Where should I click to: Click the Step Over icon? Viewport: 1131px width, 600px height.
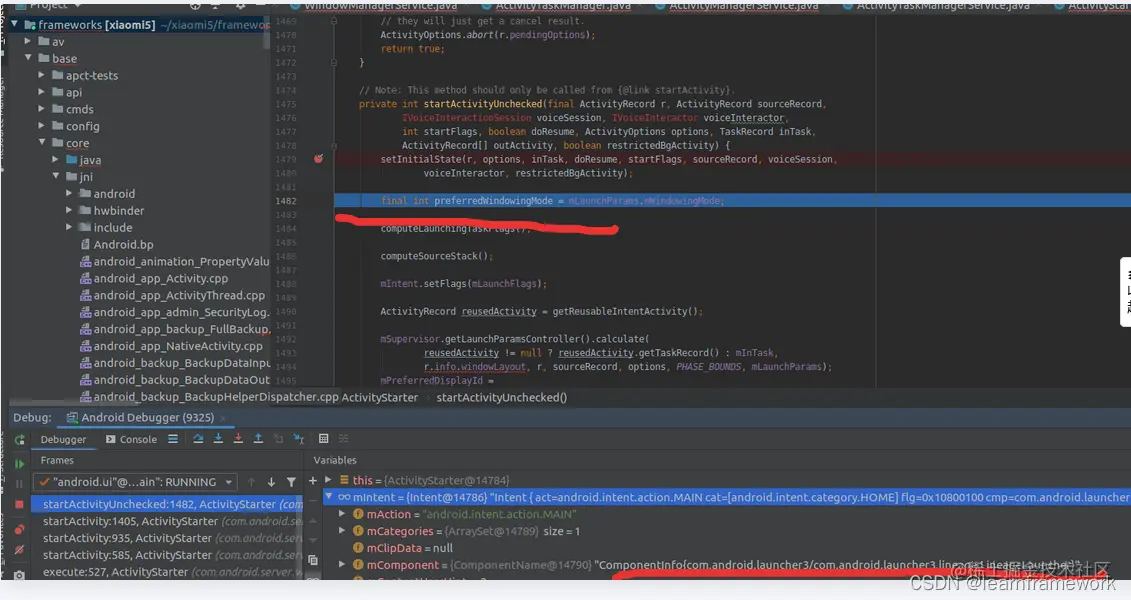point(198,438)
